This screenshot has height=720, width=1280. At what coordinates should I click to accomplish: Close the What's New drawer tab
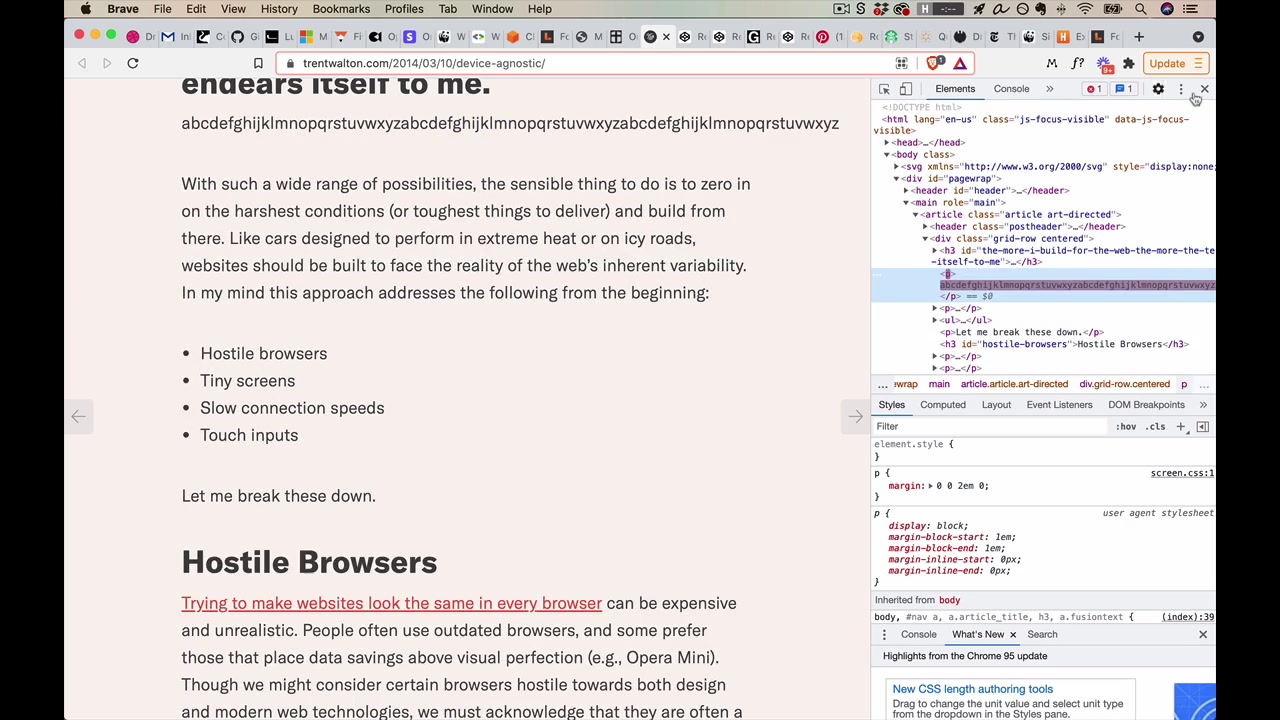(x=1012, y=635)
